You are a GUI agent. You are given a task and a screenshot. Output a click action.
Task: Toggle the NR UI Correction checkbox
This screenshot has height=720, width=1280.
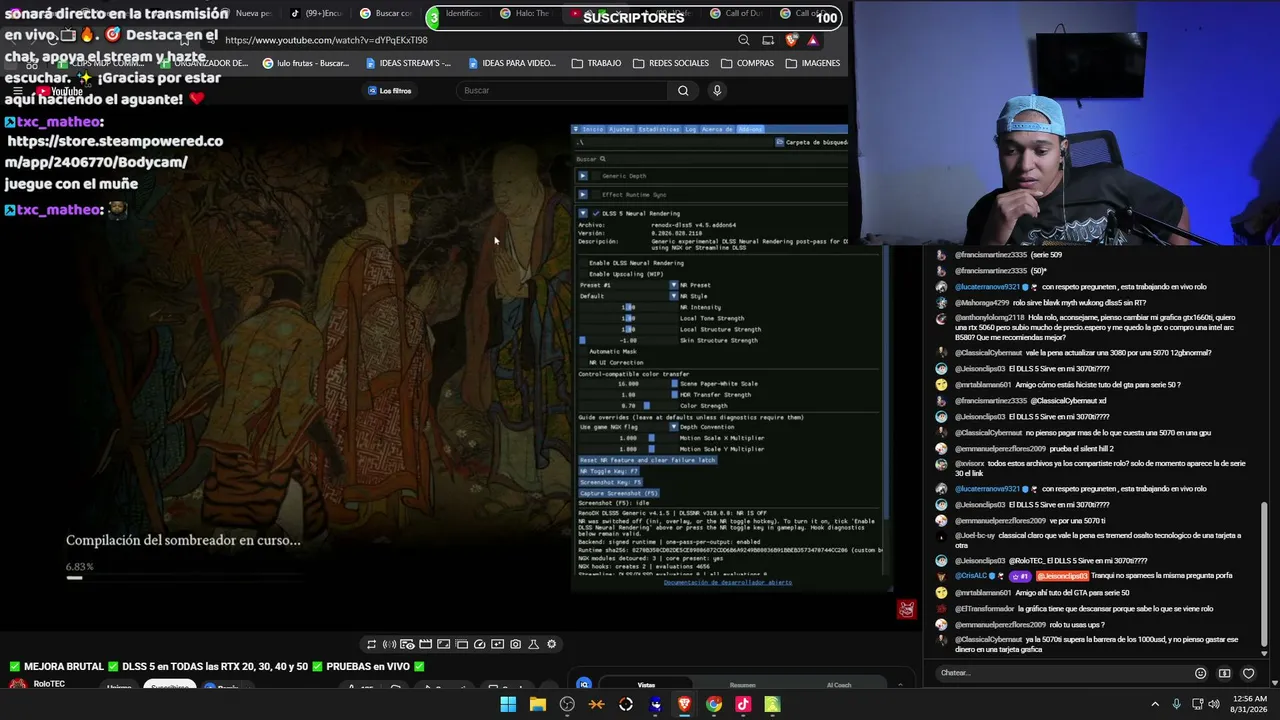coord(583,362)
